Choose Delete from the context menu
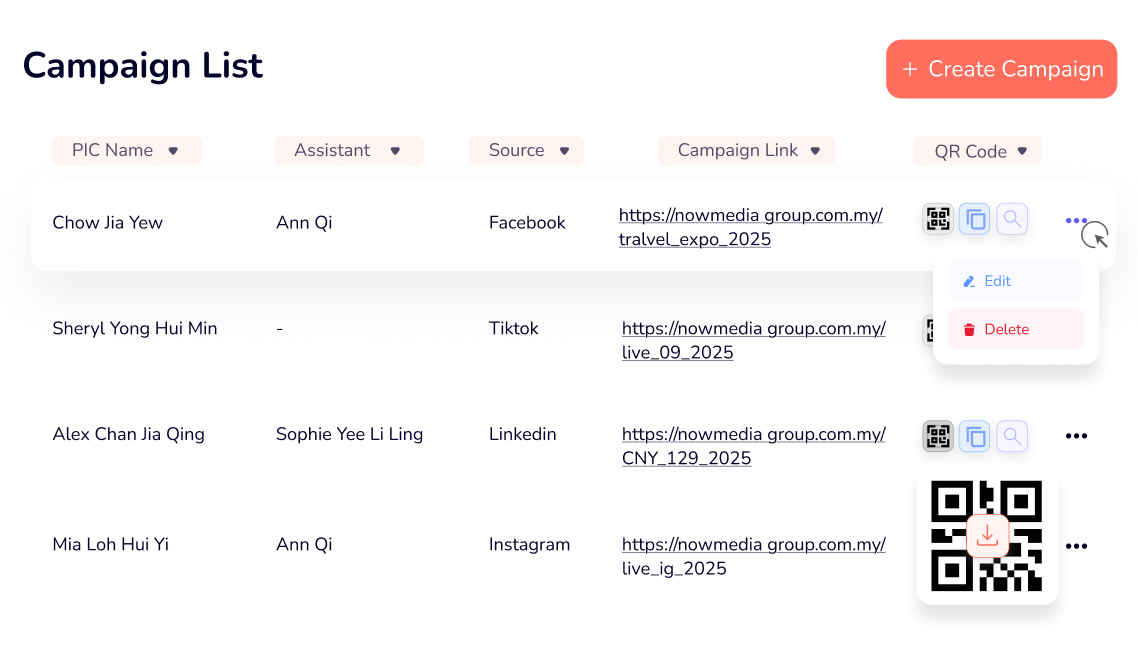This screenshot has height=648, width=1138. pos(1015,329)
